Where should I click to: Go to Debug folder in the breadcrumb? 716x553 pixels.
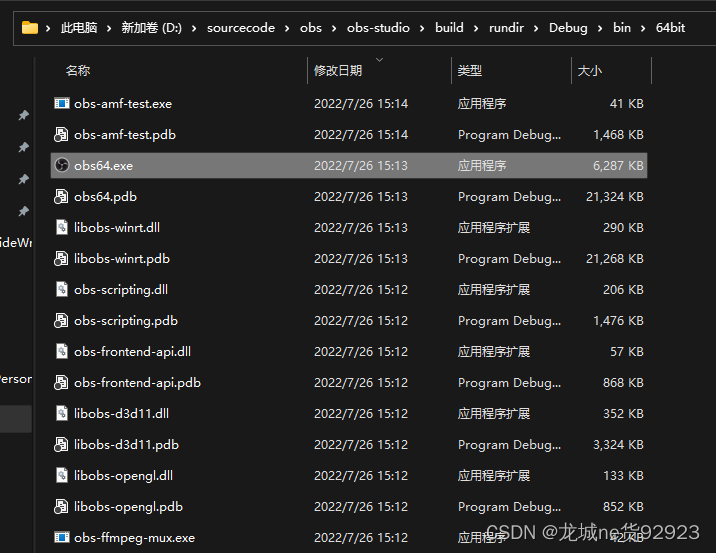[x=568, y=28]
